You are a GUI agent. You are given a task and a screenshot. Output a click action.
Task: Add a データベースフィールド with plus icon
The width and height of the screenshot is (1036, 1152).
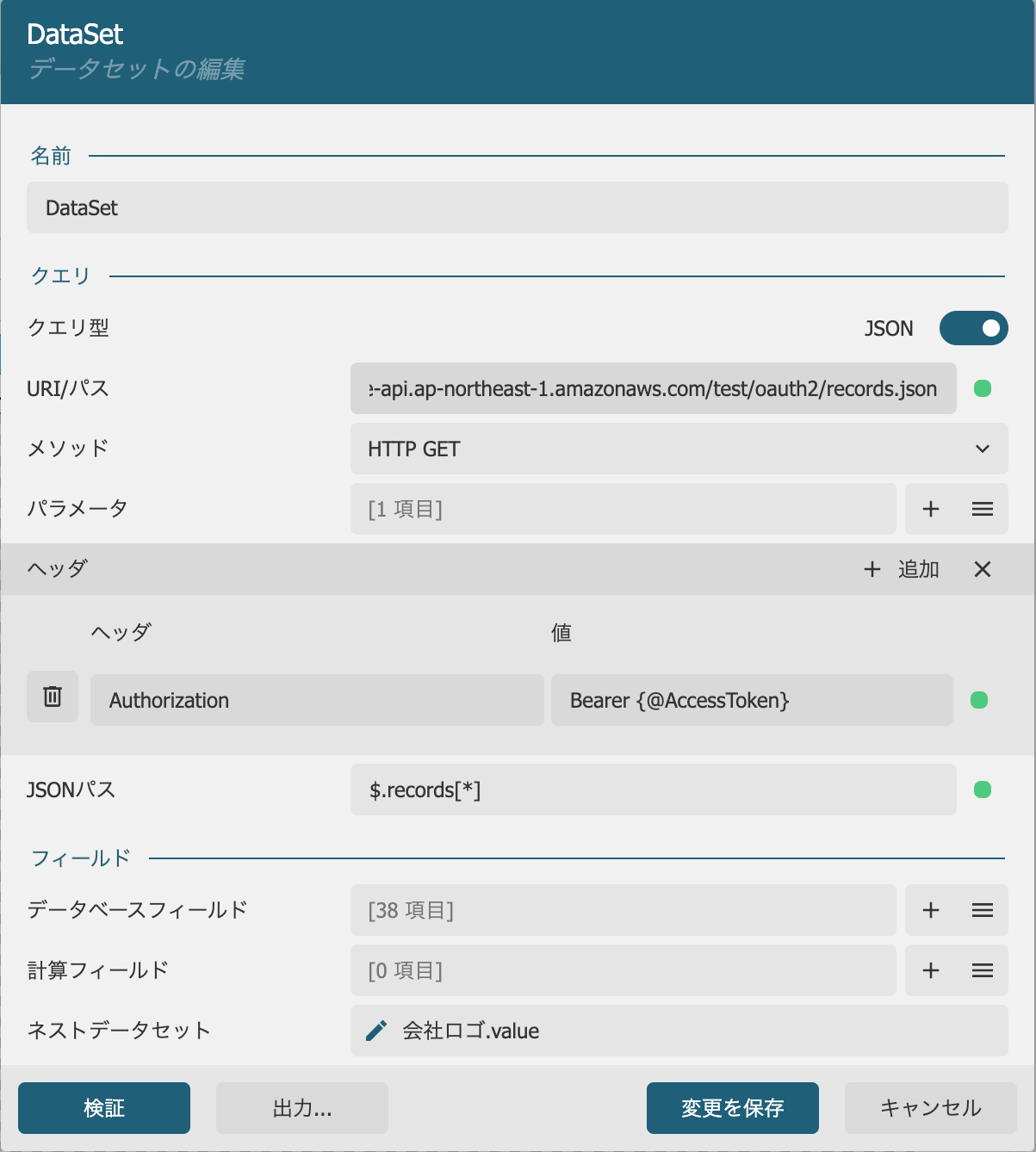931,910
